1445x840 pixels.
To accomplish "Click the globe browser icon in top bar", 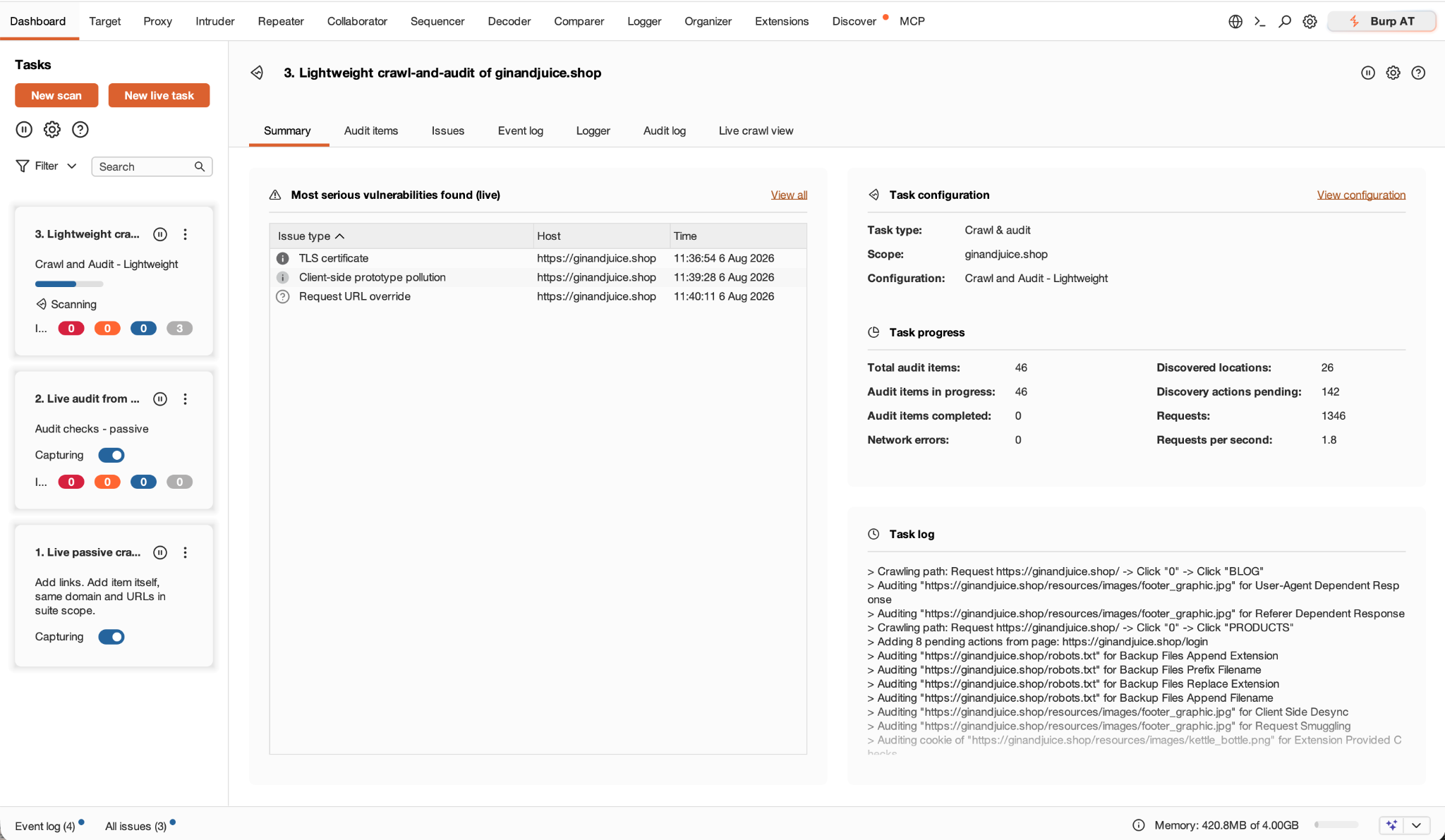I will click(x=1235, y=22).
